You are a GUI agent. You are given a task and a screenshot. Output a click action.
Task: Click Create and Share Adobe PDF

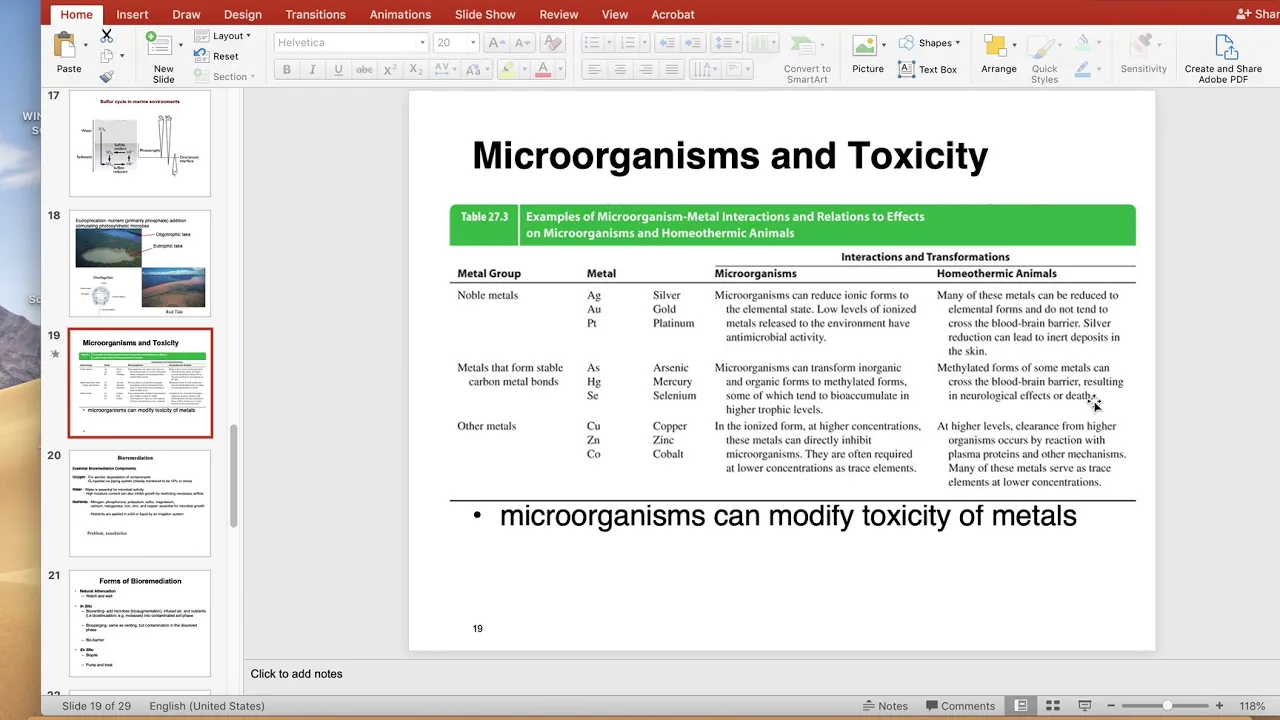1223,59
